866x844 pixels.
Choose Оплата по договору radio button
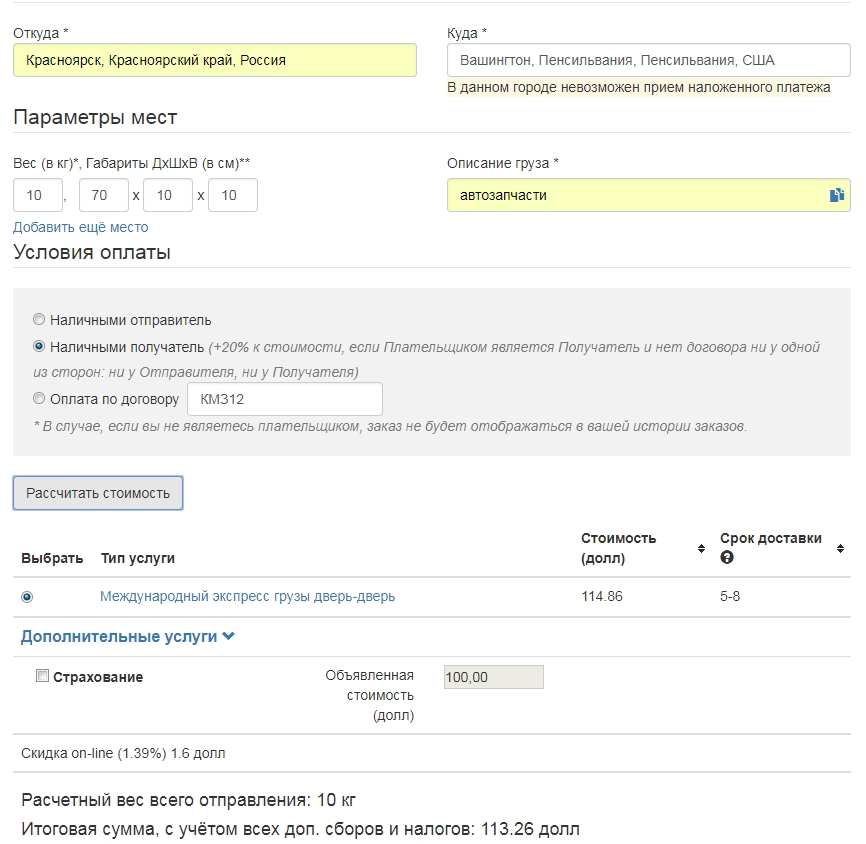click(39, 399)
